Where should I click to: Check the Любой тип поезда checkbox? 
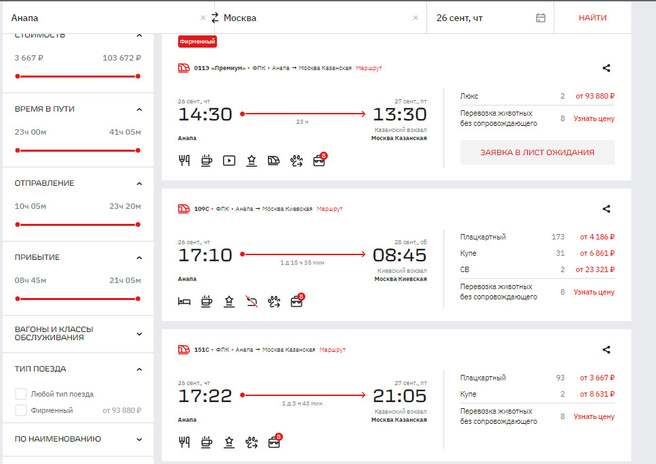(21, 394)
